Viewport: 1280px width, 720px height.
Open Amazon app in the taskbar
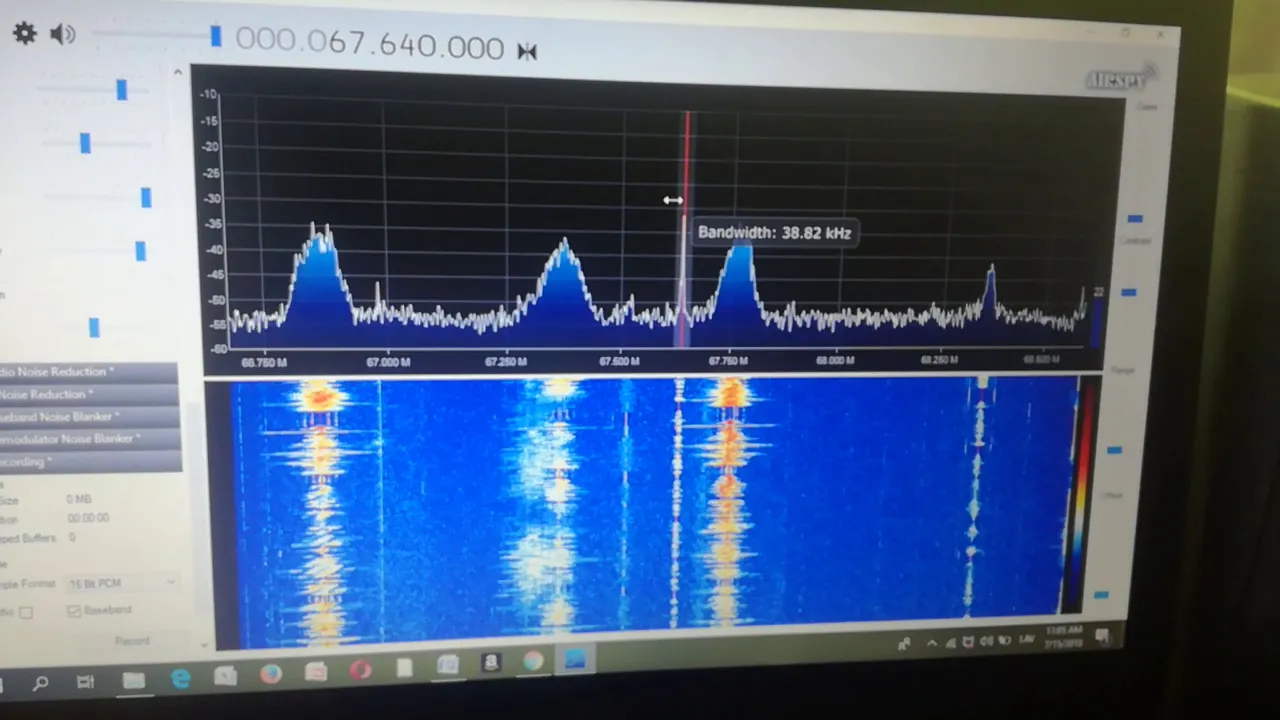[491, 663]
